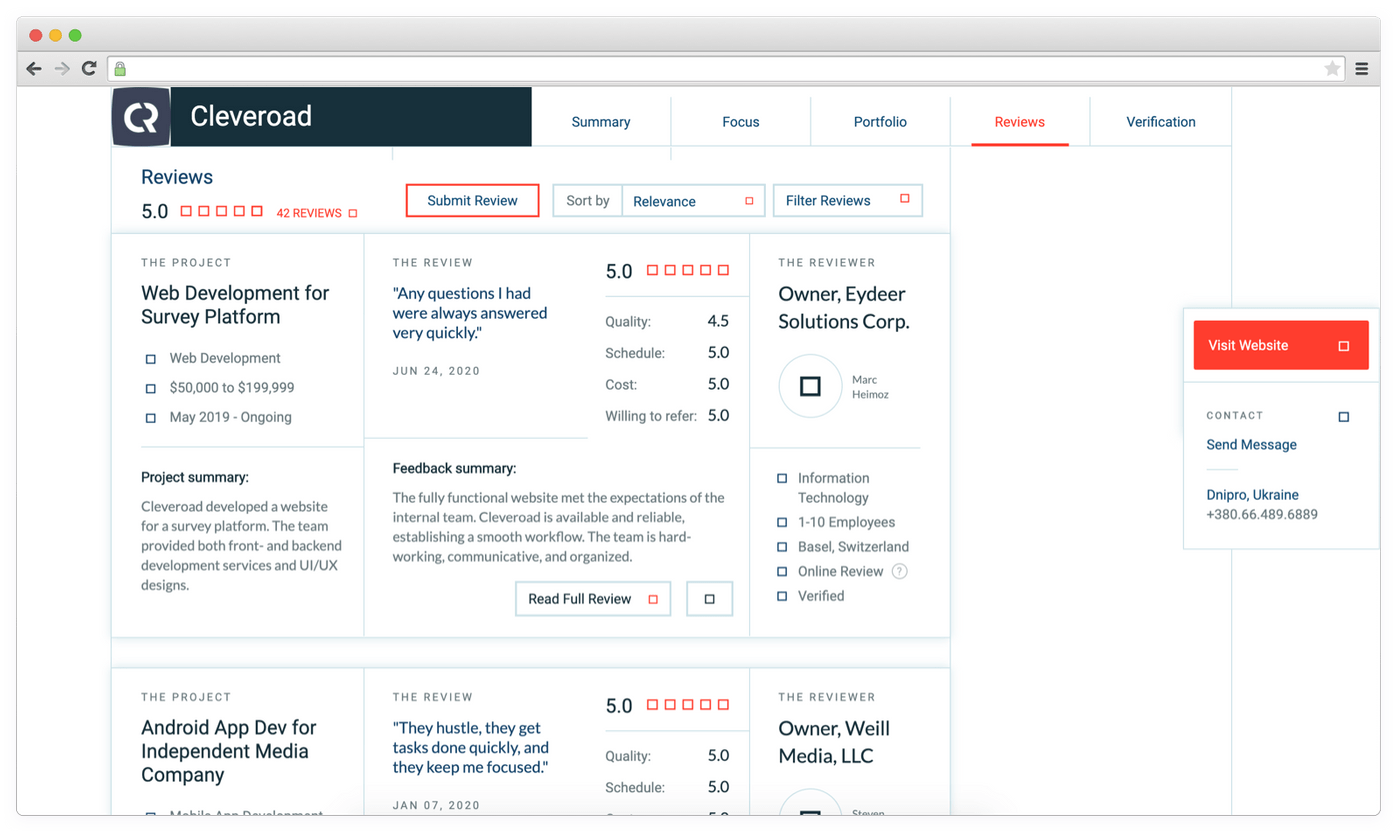
Task: Click Marc Heimoz reviewer avatar
Action: click(x=810, y=386)
